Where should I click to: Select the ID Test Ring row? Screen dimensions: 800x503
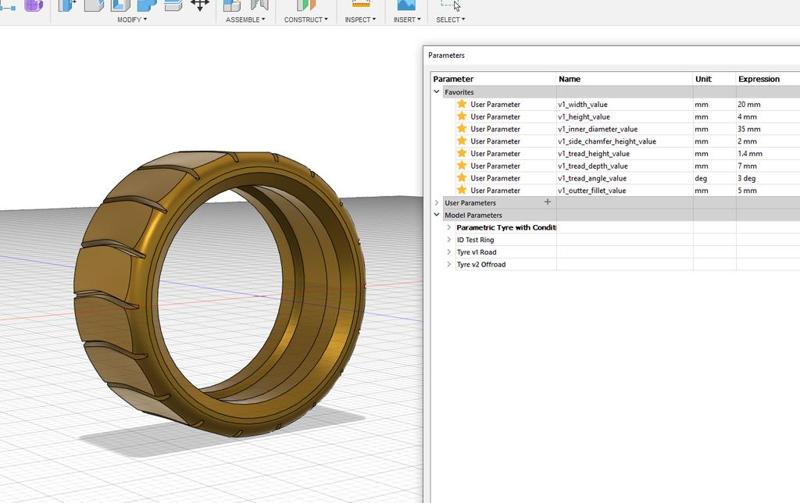coord(475,240)
